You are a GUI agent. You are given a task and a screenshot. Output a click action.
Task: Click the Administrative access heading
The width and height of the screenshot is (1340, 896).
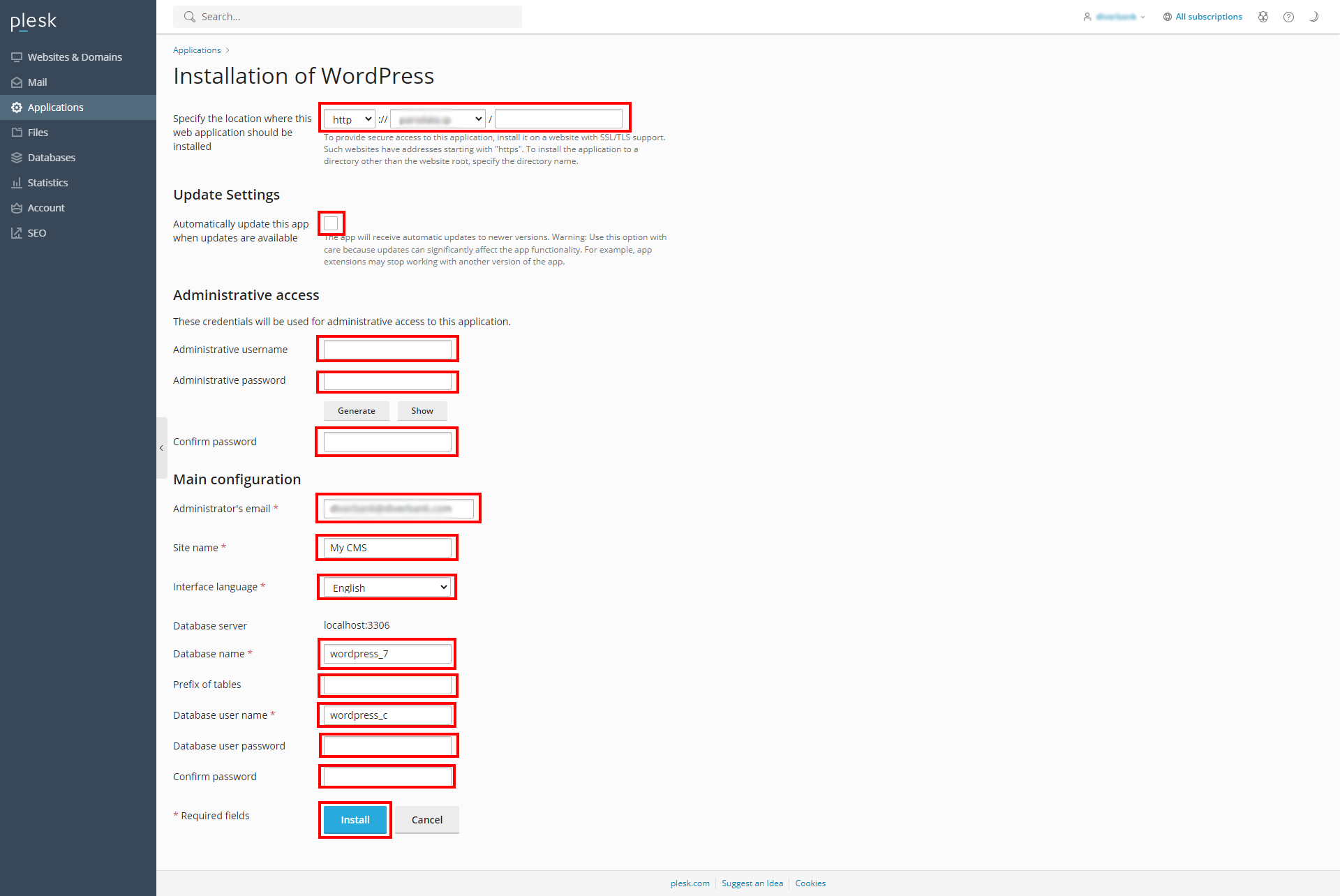[x=246, y=295]
